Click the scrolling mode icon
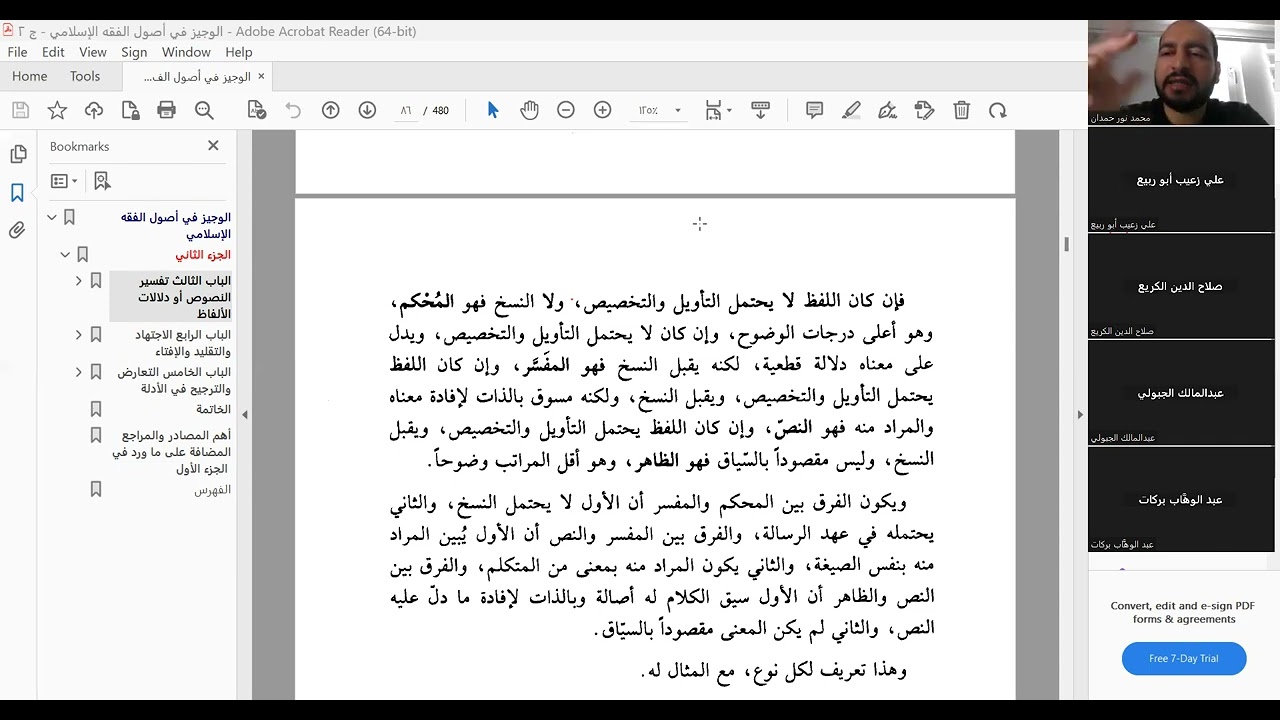 [760, 111]
